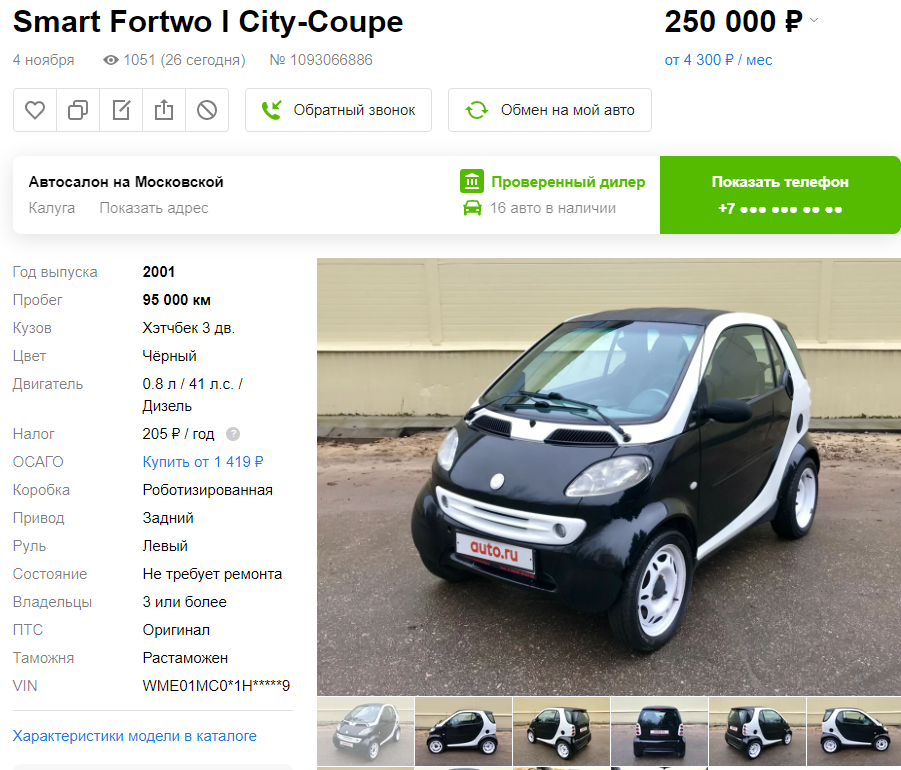Click the tax info question mark icon
901x770 pixels.
[233, 434]
